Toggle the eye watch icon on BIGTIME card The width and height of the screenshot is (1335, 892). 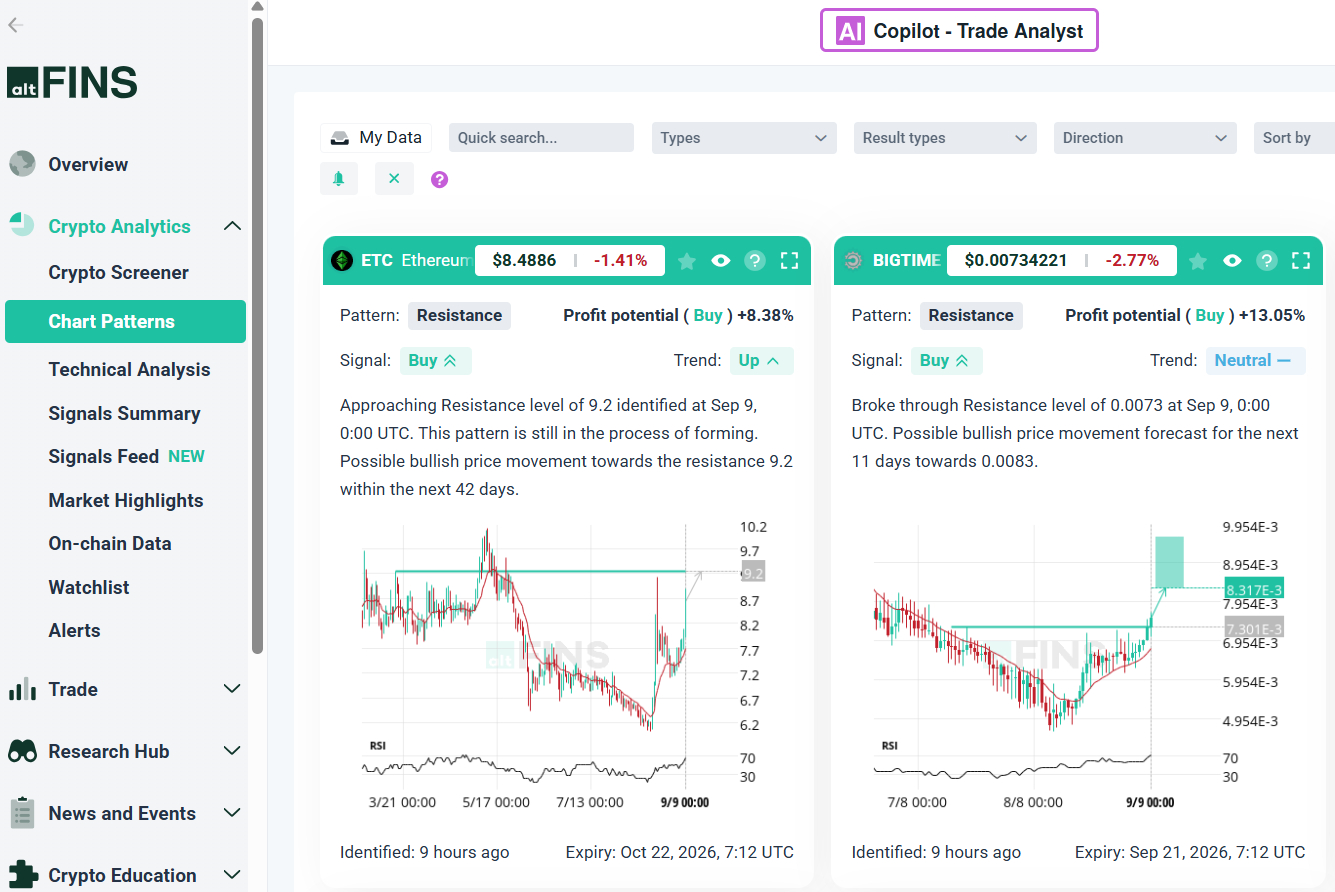(x=1232, y=261)
